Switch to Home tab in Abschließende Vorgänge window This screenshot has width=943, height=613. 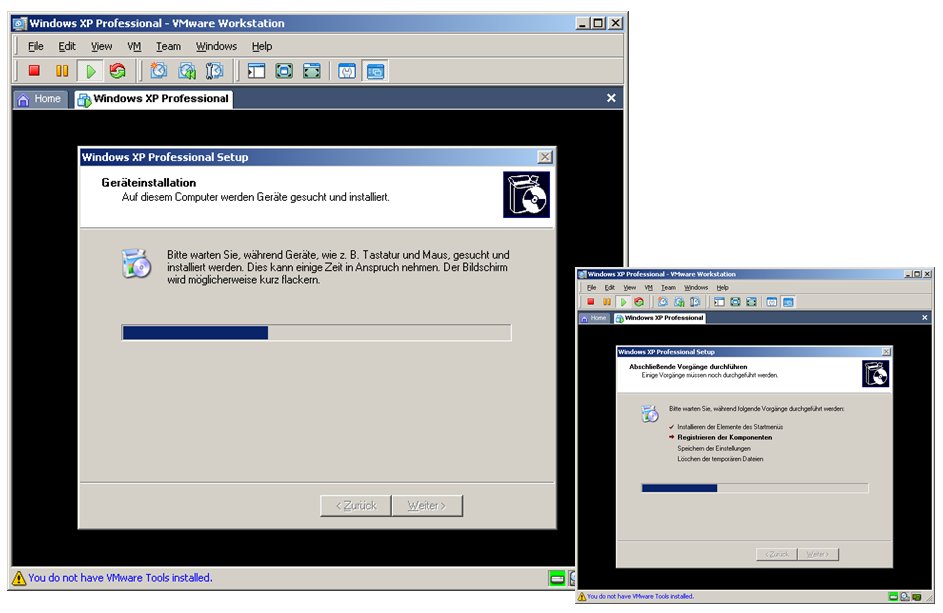click(594, 318)
